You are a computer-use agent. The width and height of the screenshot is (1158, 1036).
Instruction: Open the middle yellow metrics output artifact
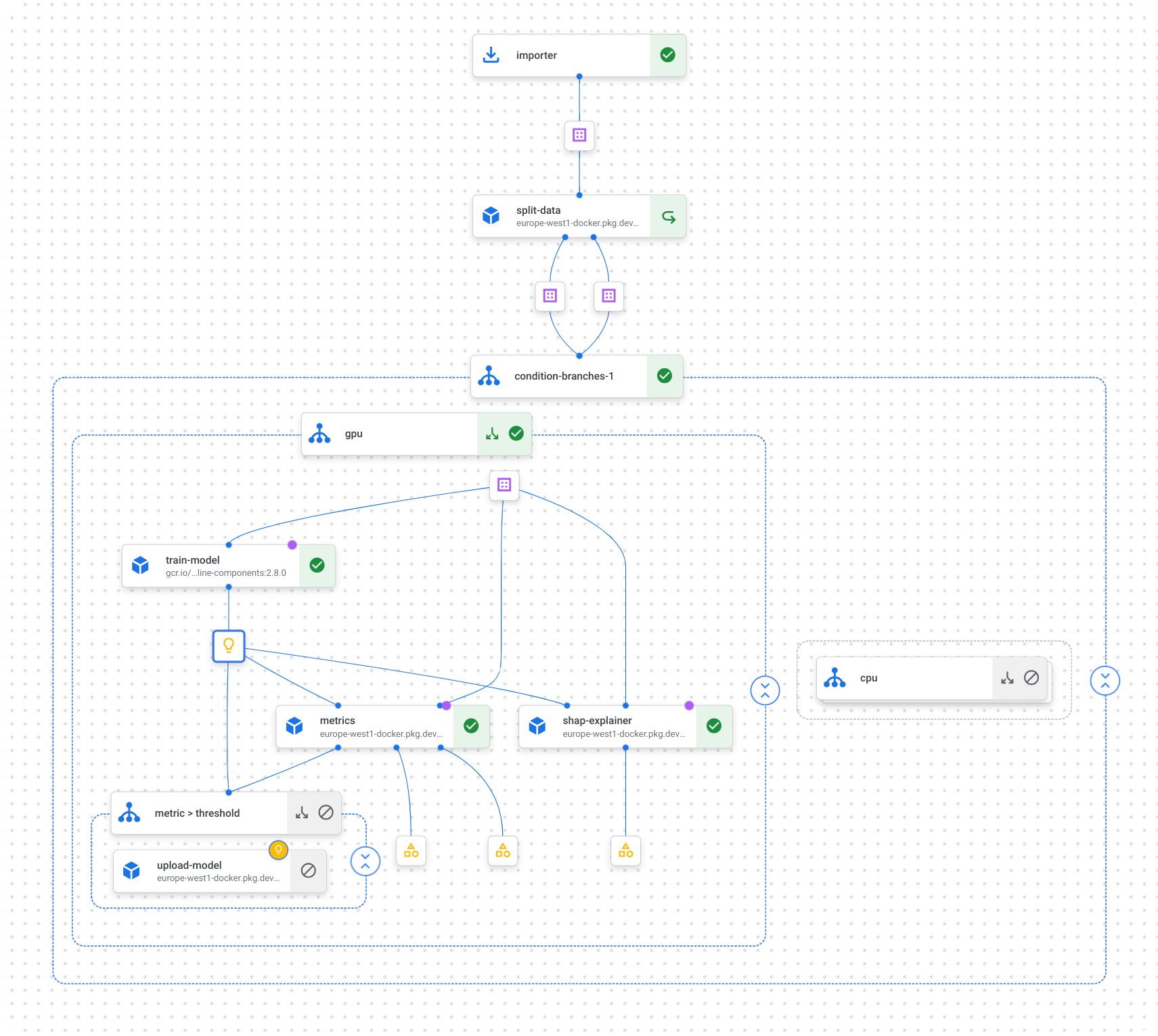pos(503,851)
